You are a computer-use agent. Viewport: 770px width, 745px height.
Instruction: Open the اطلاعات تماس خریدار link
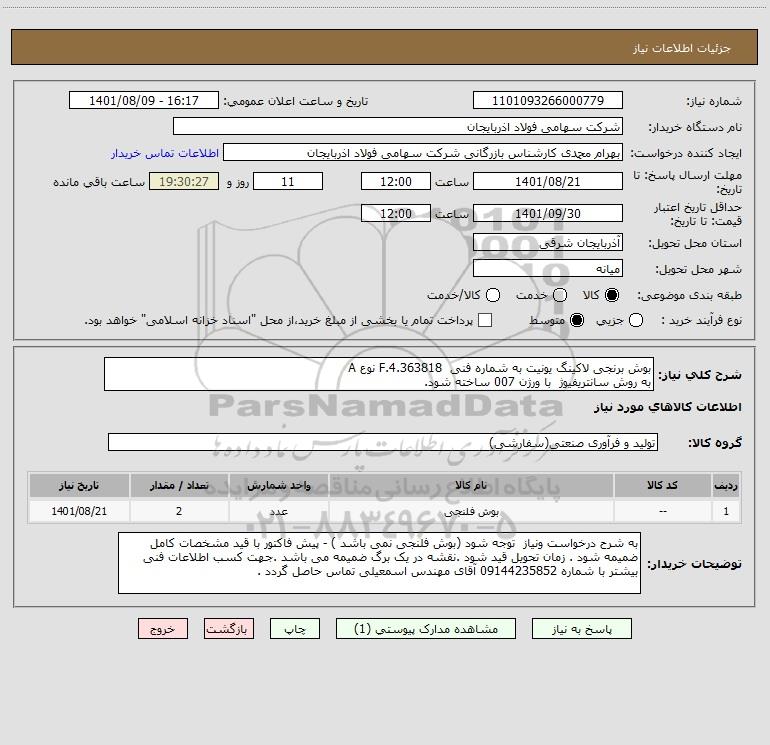coord(165,153)
